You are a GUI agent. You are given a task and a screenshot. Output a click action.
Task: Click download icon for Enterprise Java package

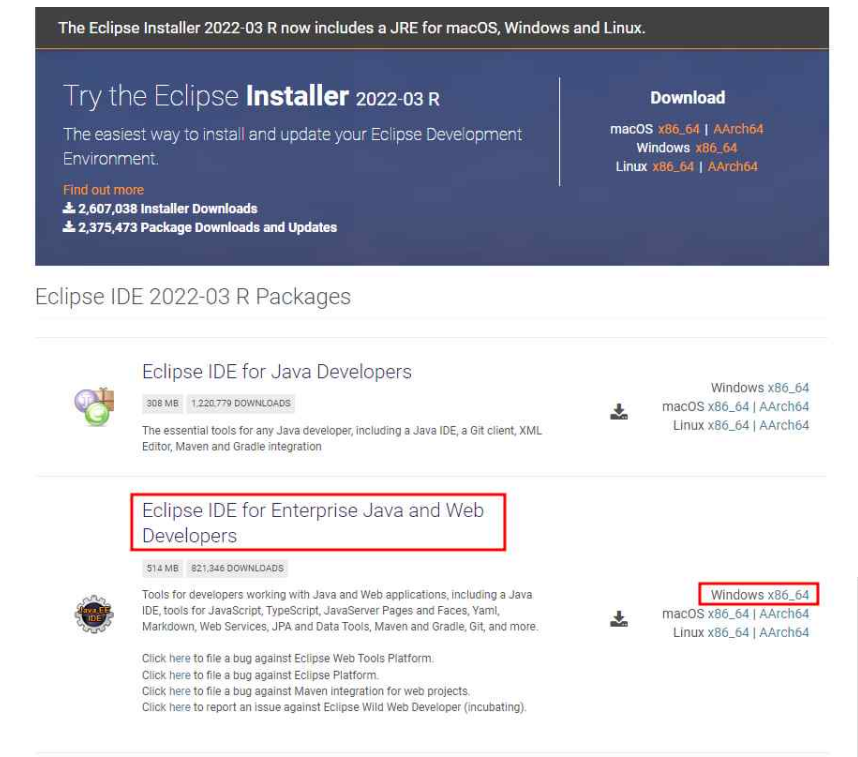[x=619, y=619]
